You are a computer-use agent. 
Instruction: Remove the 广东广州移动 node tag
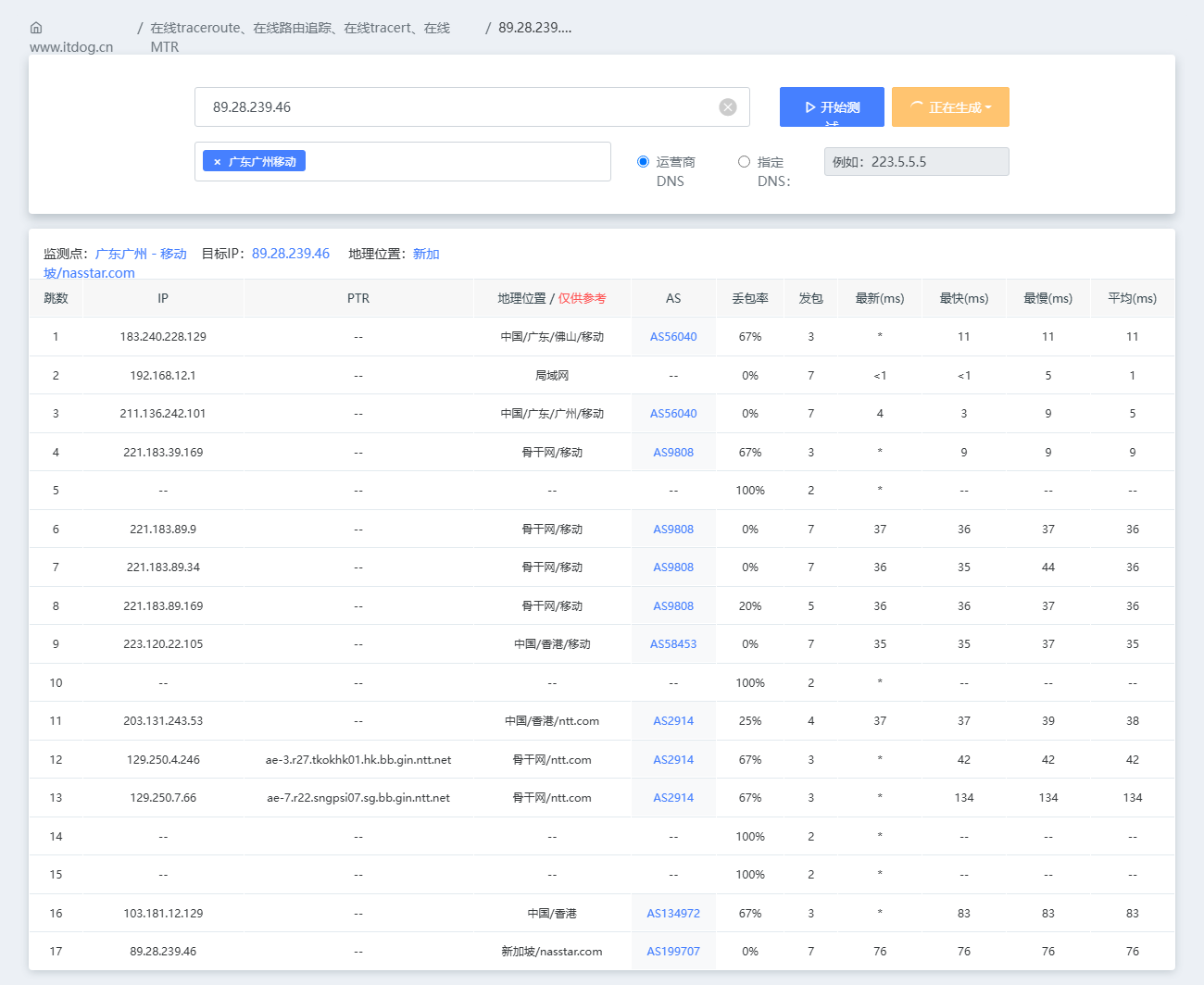pos(218,162)
